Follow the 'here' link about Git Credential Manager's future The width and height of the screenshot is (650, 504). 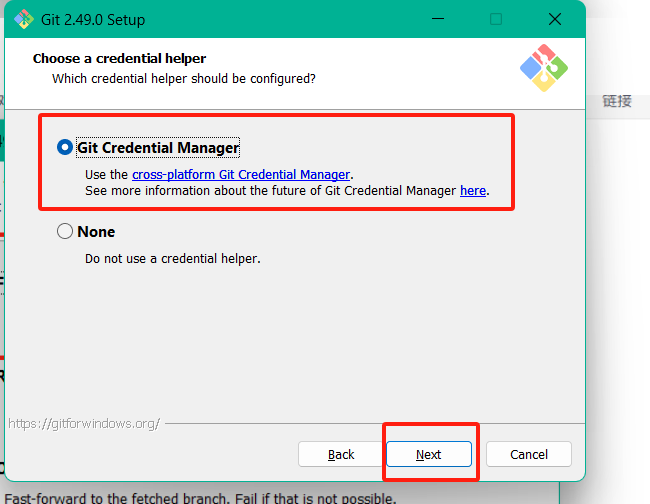[x=473, y=191]
